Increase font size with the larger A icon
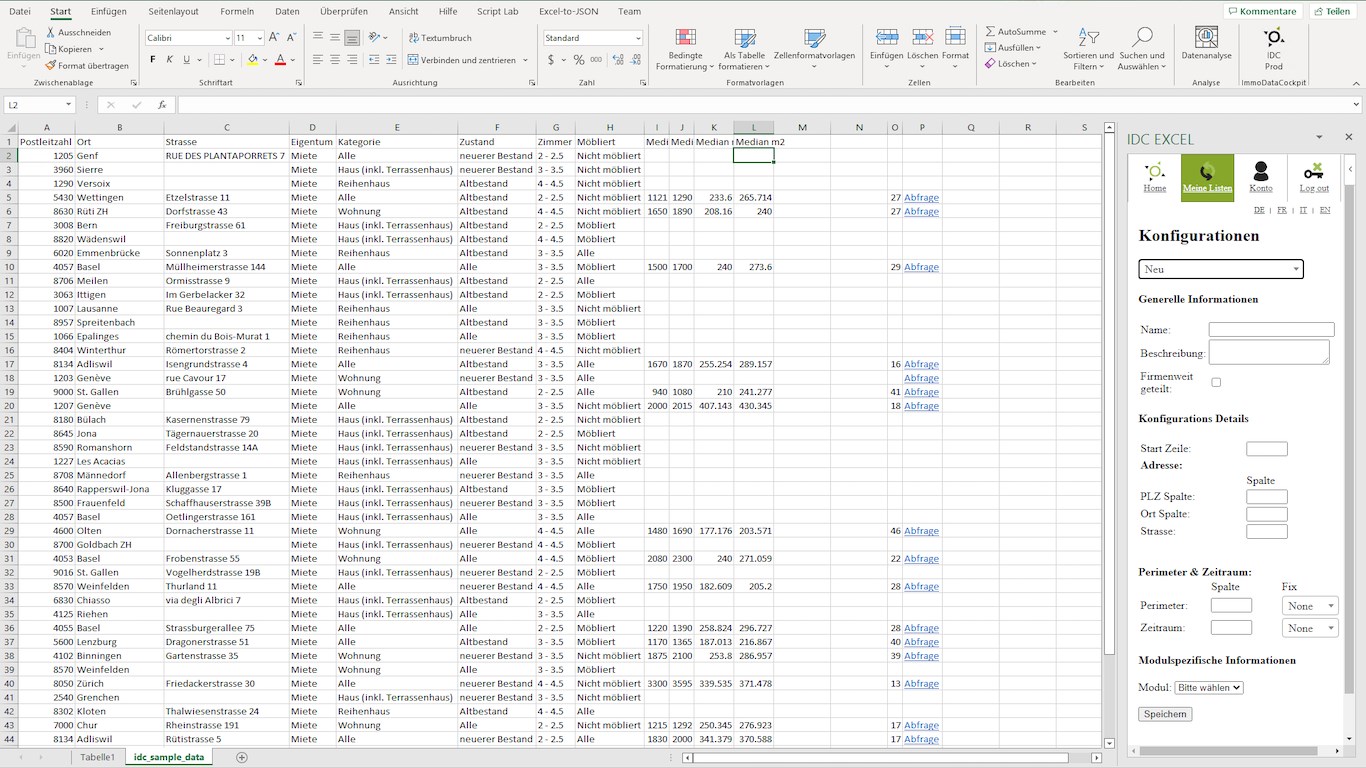This screenshot has width=1366, height=768. click(x=274, y=38)
